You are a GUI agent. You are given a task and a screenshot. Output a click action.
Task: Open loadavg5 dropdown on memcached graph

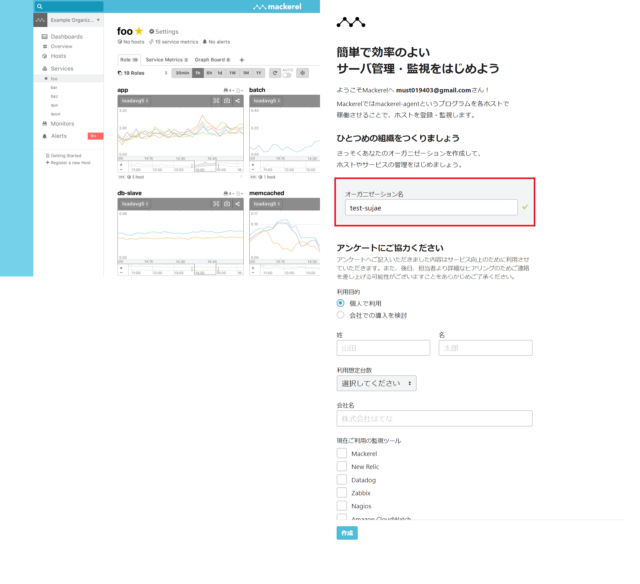pyautogui.click(x=267, y=204)
